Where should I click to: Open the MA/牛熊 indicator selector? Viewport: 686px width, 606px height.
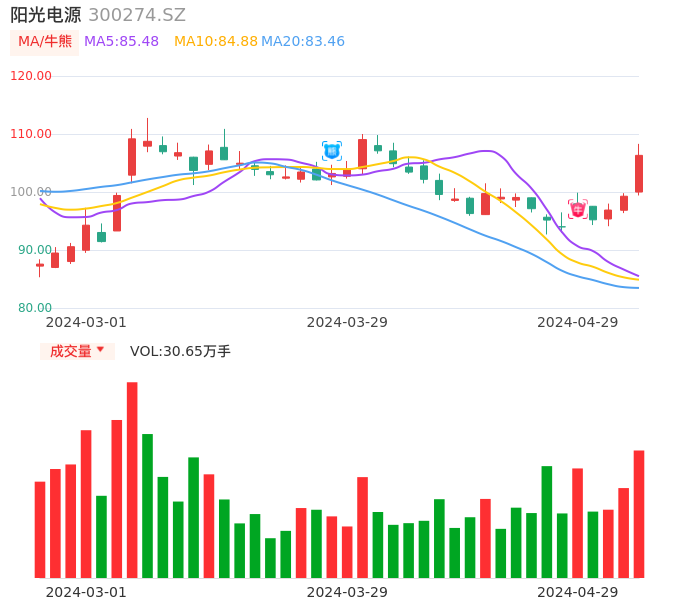pos(44,41)
